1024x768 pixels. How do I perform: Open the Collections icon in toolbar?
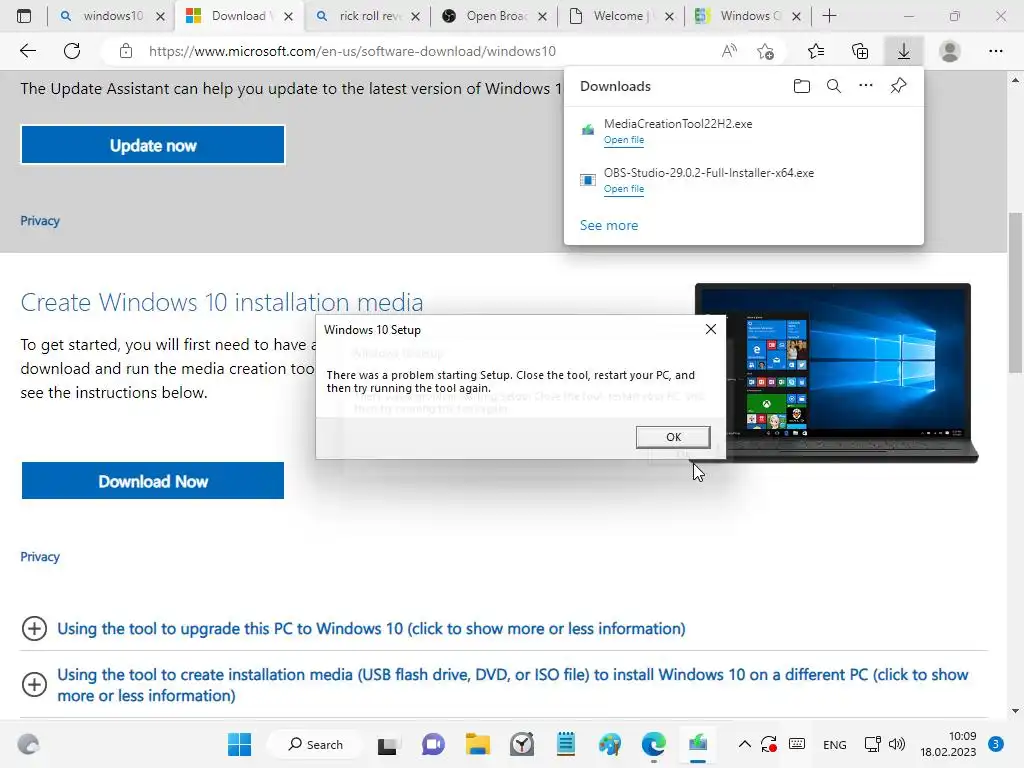[x=860, y=51]
